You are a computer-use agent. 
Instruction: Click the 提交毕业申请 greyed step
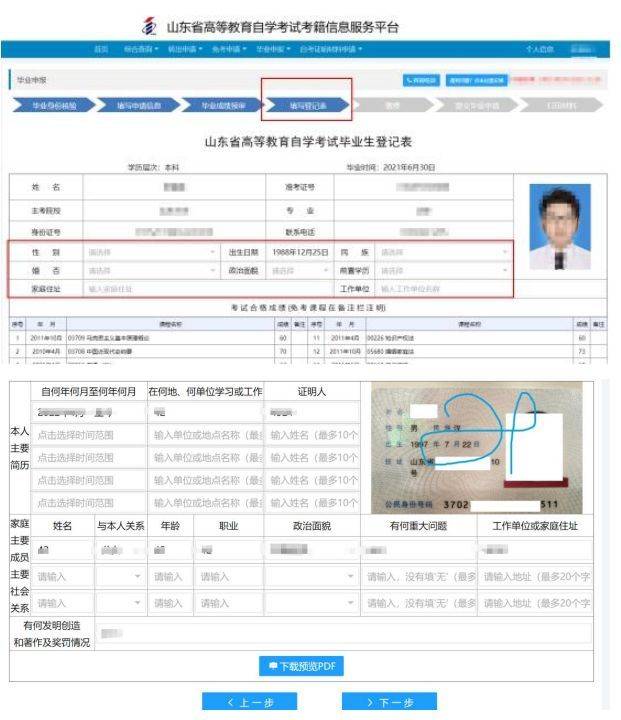coord(477,106)
